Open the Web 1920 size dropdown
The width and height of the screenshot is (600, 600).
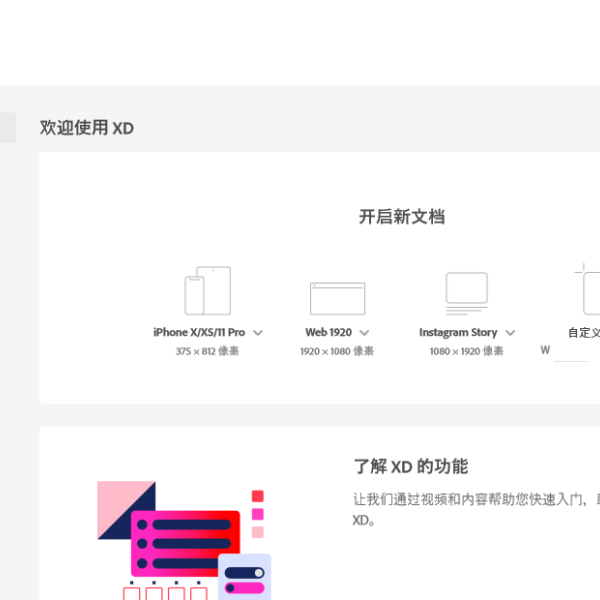[364, 333]
